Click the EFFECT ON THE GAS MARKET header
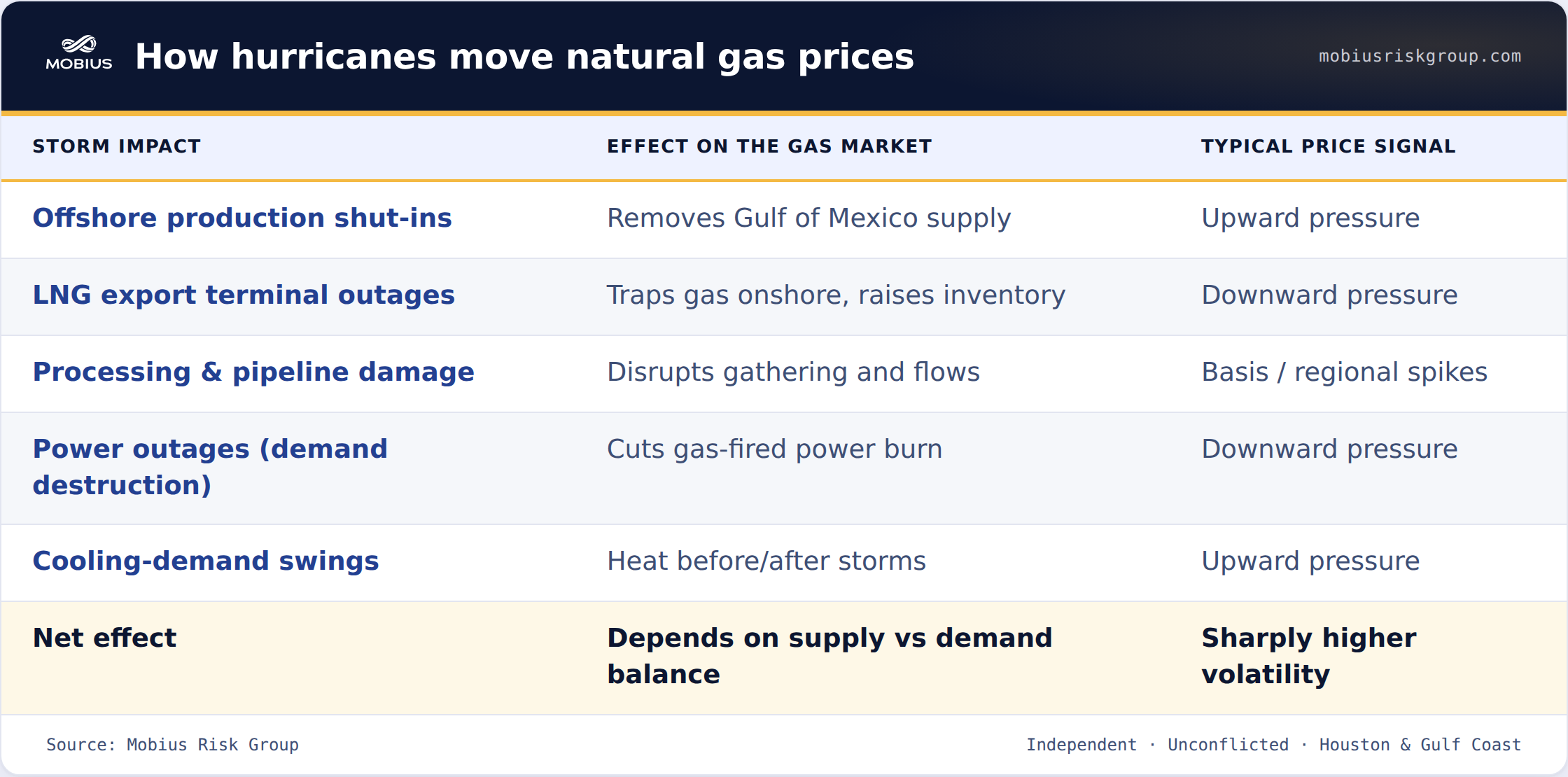 [x=769, y=146]
